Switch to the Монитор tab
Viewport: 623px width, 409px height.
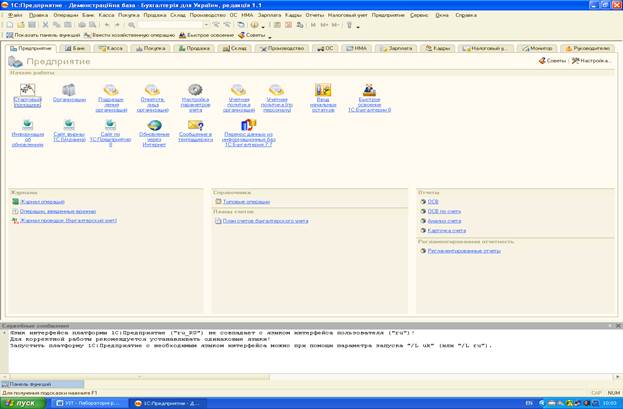537,48
